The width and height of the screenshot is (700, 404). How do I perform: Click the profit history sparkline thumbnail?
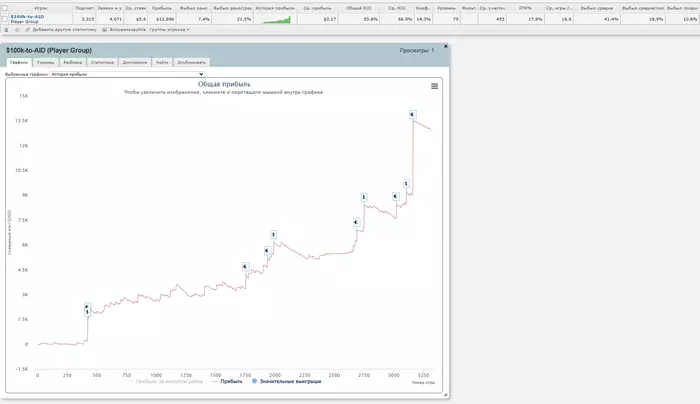pos(277,20)
